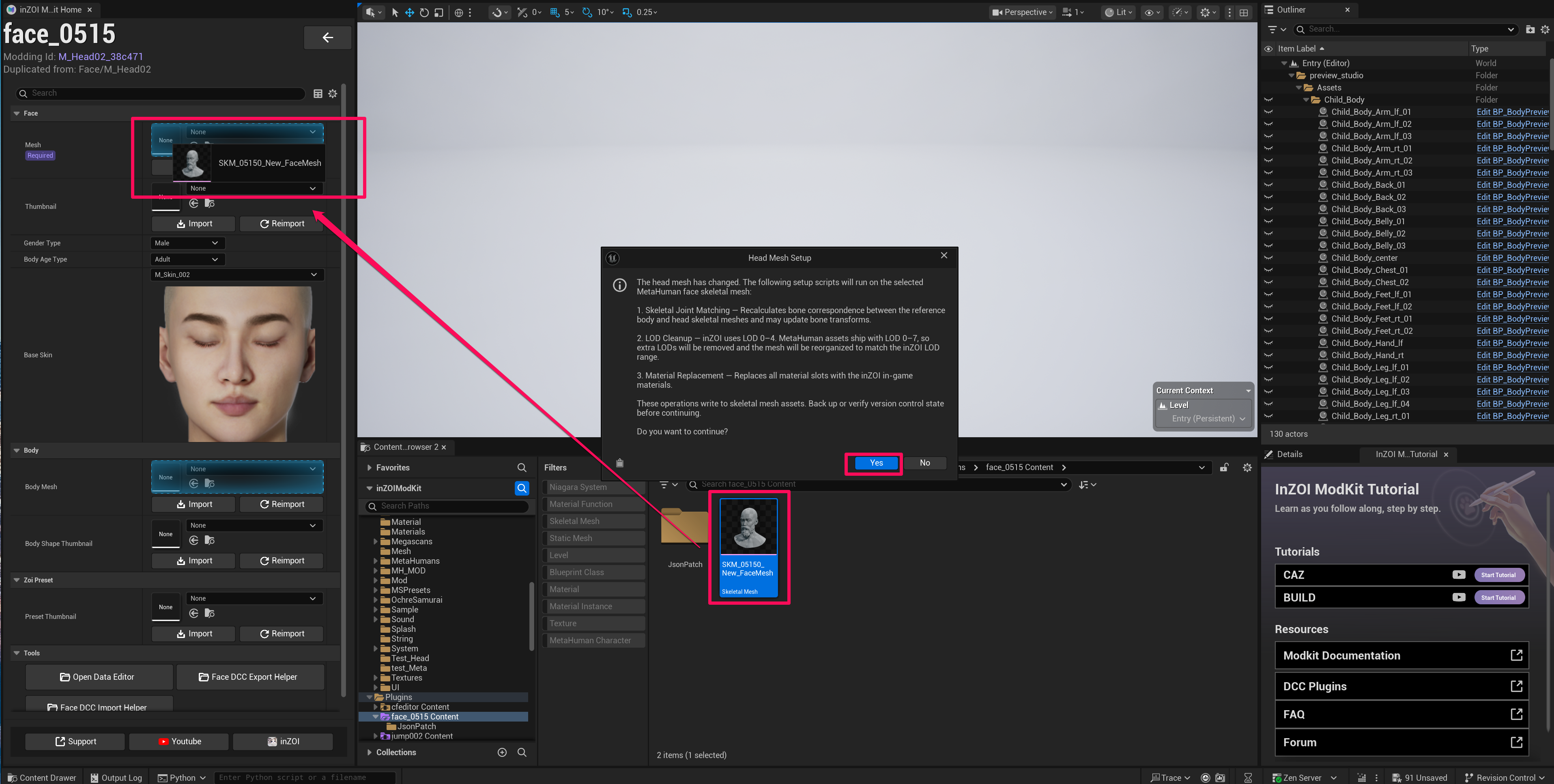Copy dialog message with clipboard icon
The image size is (1554, 784).
(x=619, y=463)
